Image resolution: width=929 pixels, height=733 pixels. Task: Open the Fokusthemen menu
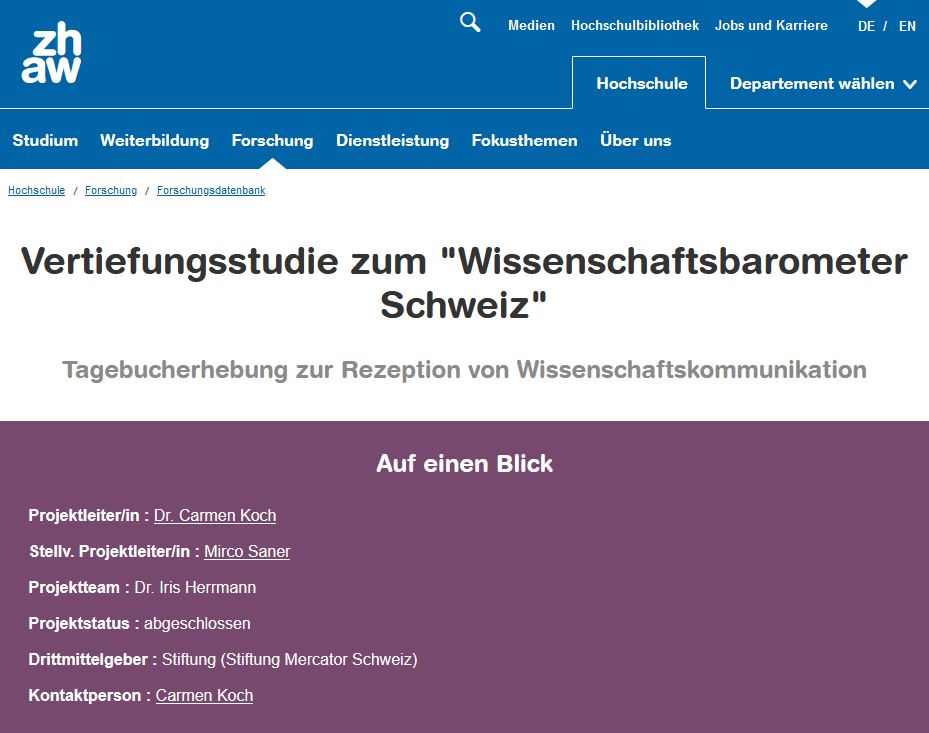click(524, 141)
